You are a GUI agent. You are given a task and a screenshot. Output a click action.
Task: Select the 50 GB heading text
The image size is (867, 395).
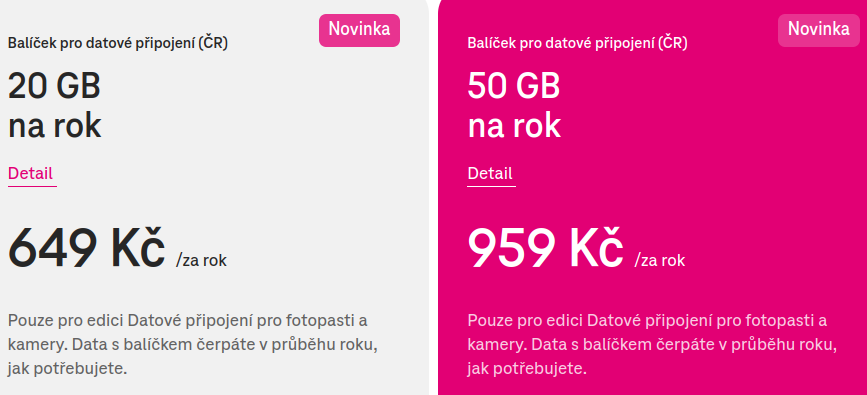point(514,87)
